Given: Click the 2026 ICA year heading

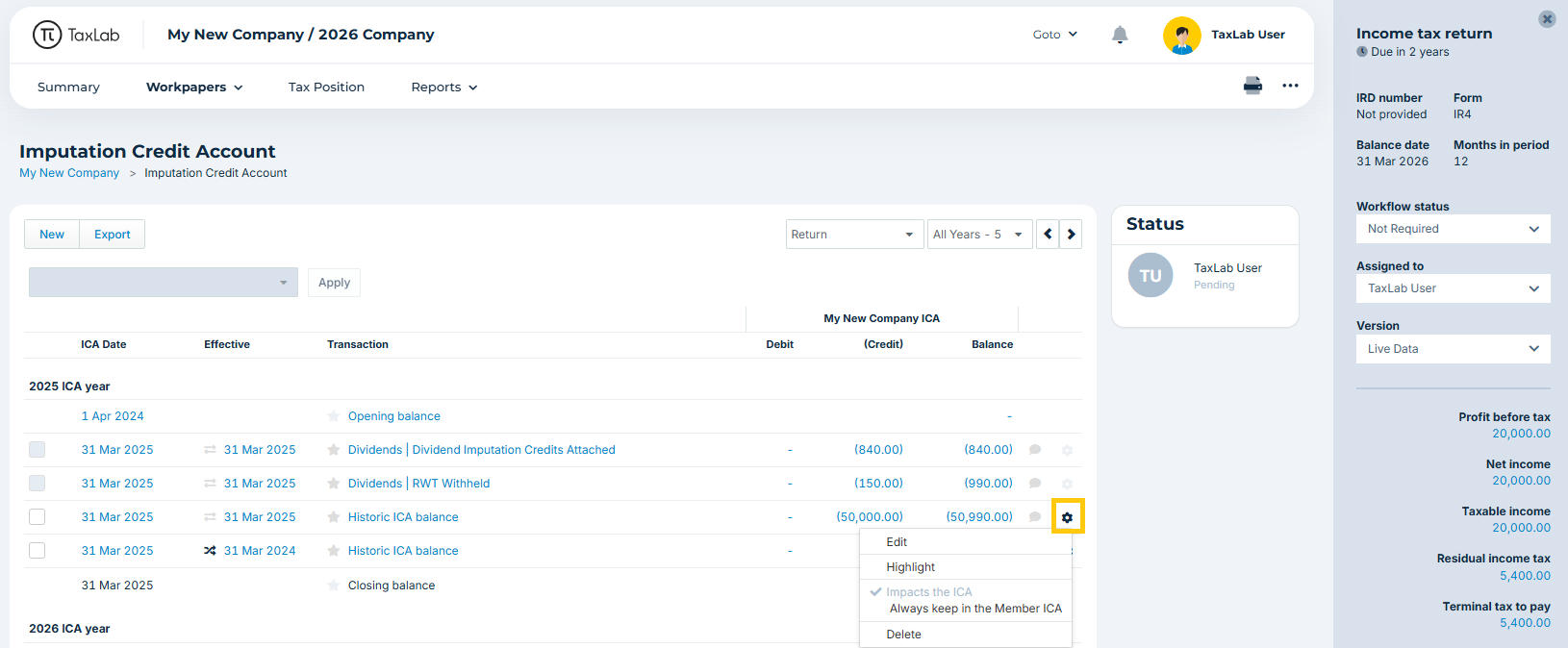Looking at the screenshot, I should tap(69, 629).
